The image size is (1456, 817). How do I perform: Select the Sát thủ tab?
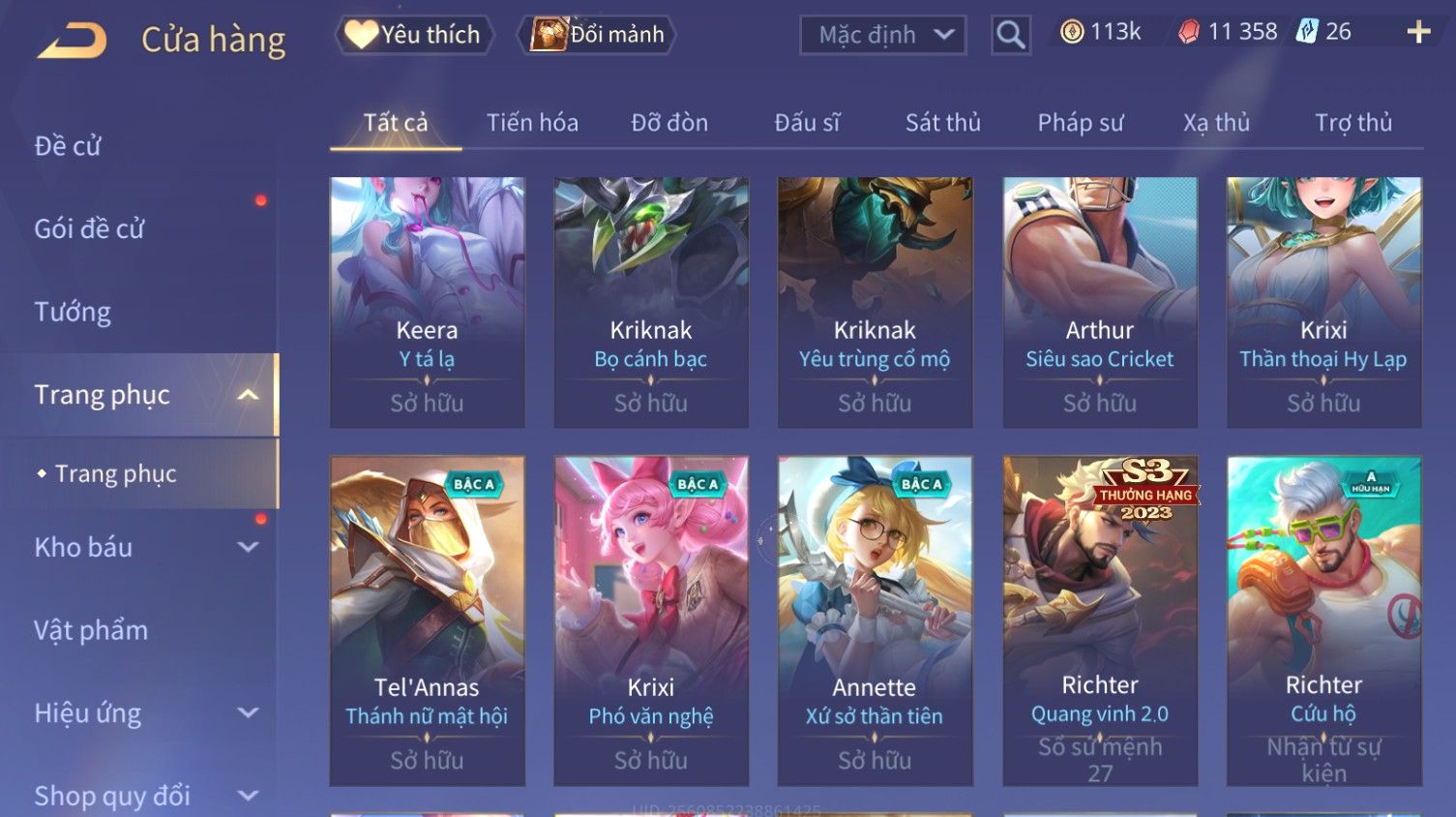[943, 123]
